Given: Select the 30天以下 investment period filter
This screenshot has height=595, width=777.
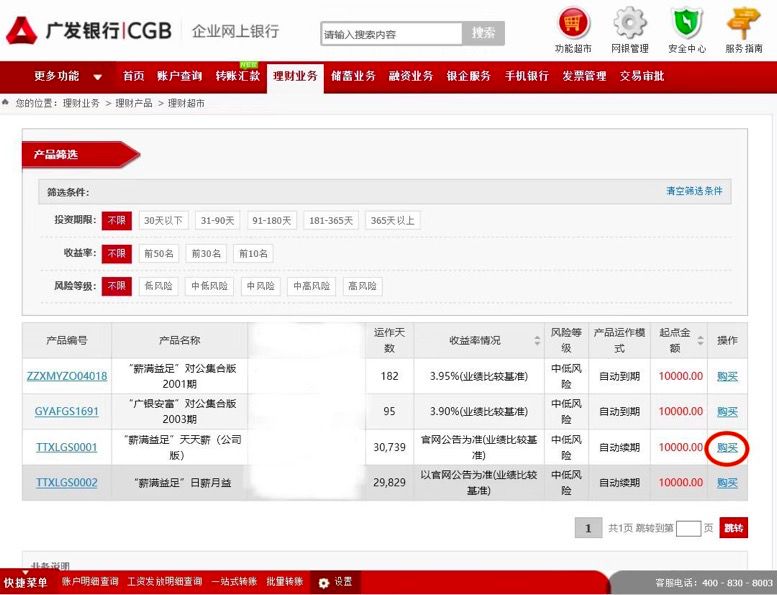Looking at the screenshot, I should [x=162, y=220].
